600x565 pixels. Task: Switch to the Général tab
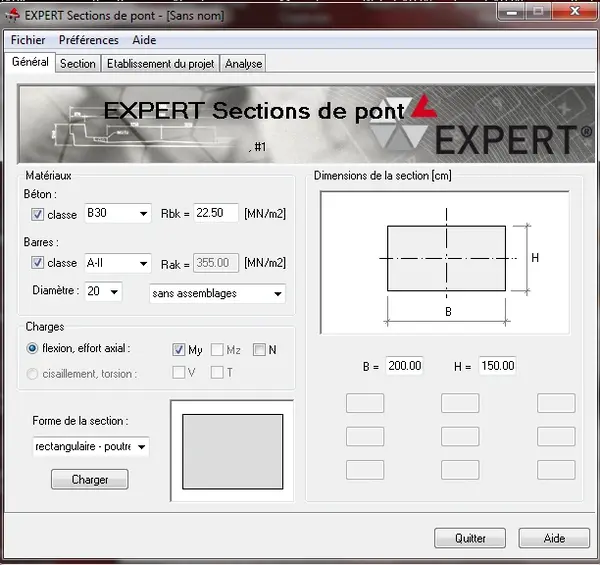[x=30, y=62]
